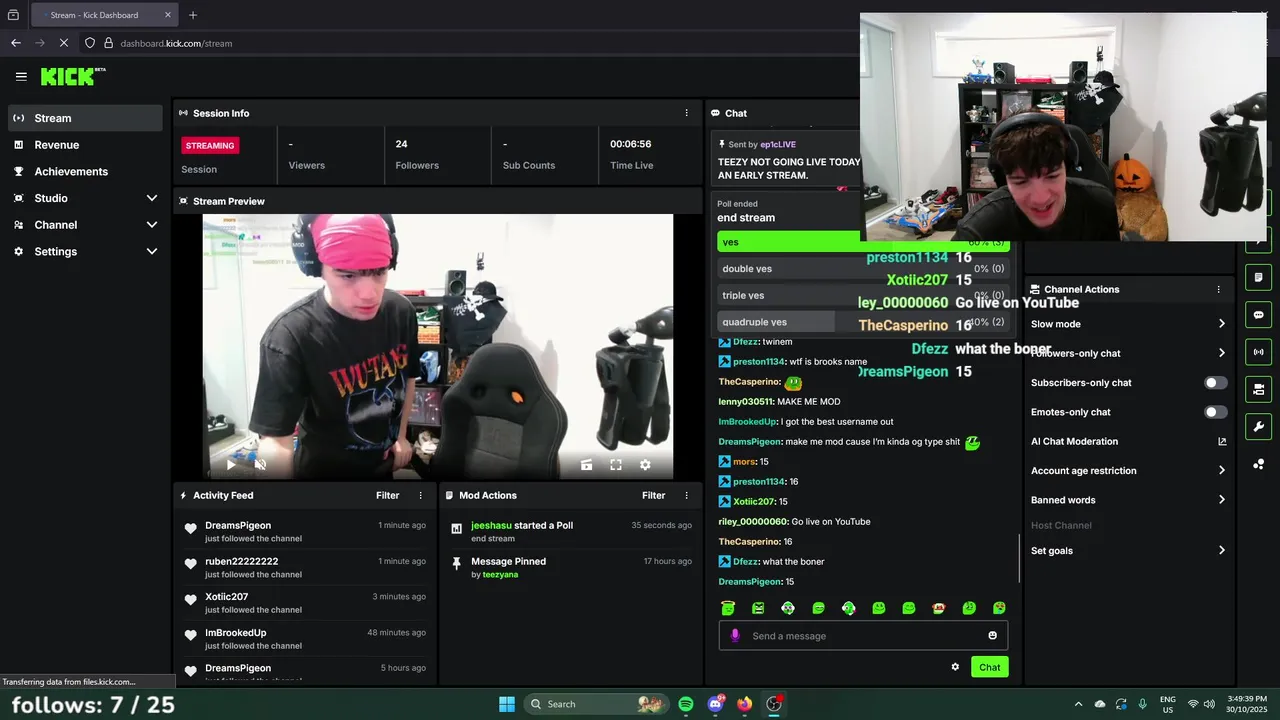The width and height of the screenshot is (1280, 720).
Task: Toggle Emotes-only chat switch
Action: point(1215,412)
